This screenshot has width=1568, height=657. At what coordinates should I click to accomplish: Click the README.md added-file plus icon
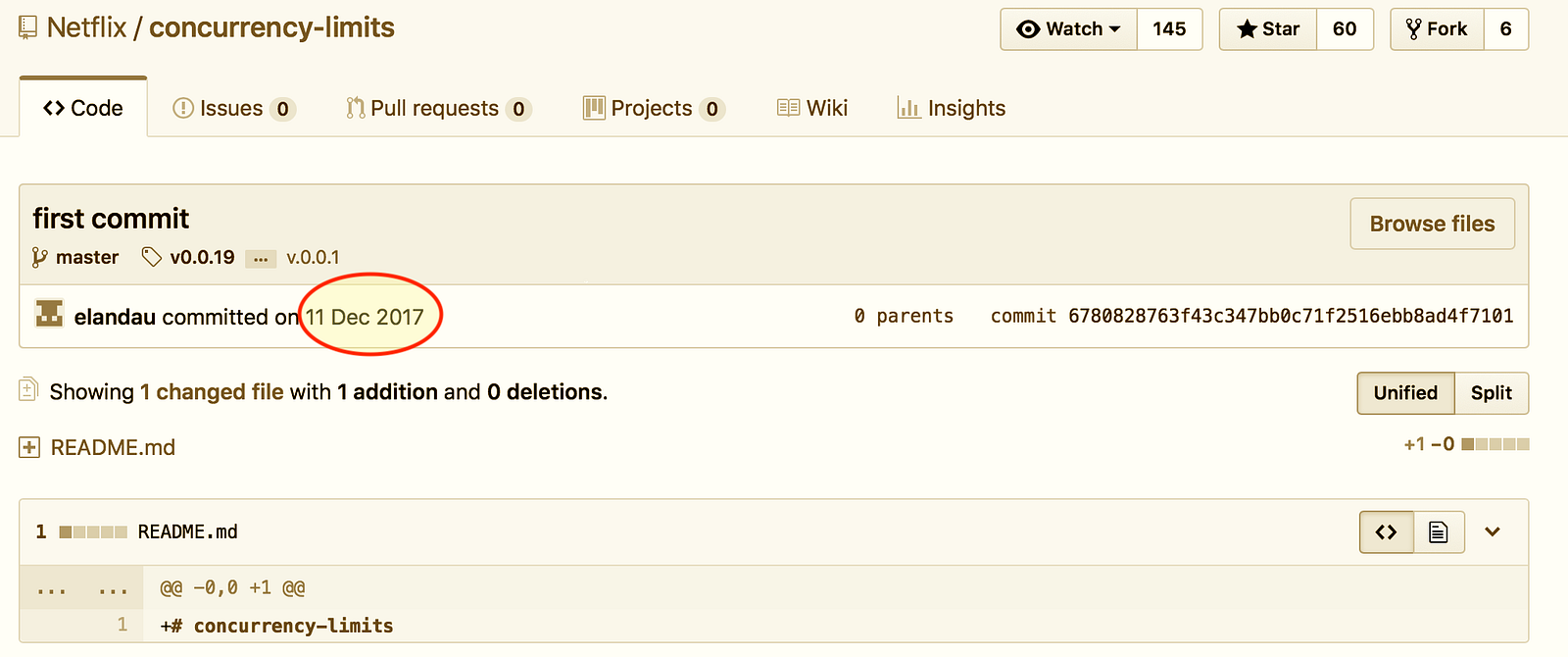29,448
